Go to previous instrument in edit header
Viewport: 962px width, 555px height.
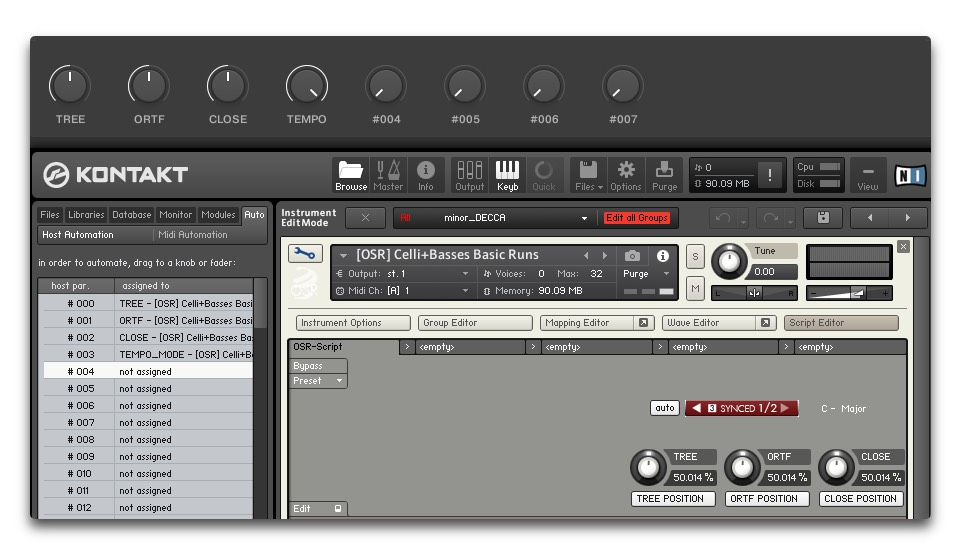869,218
